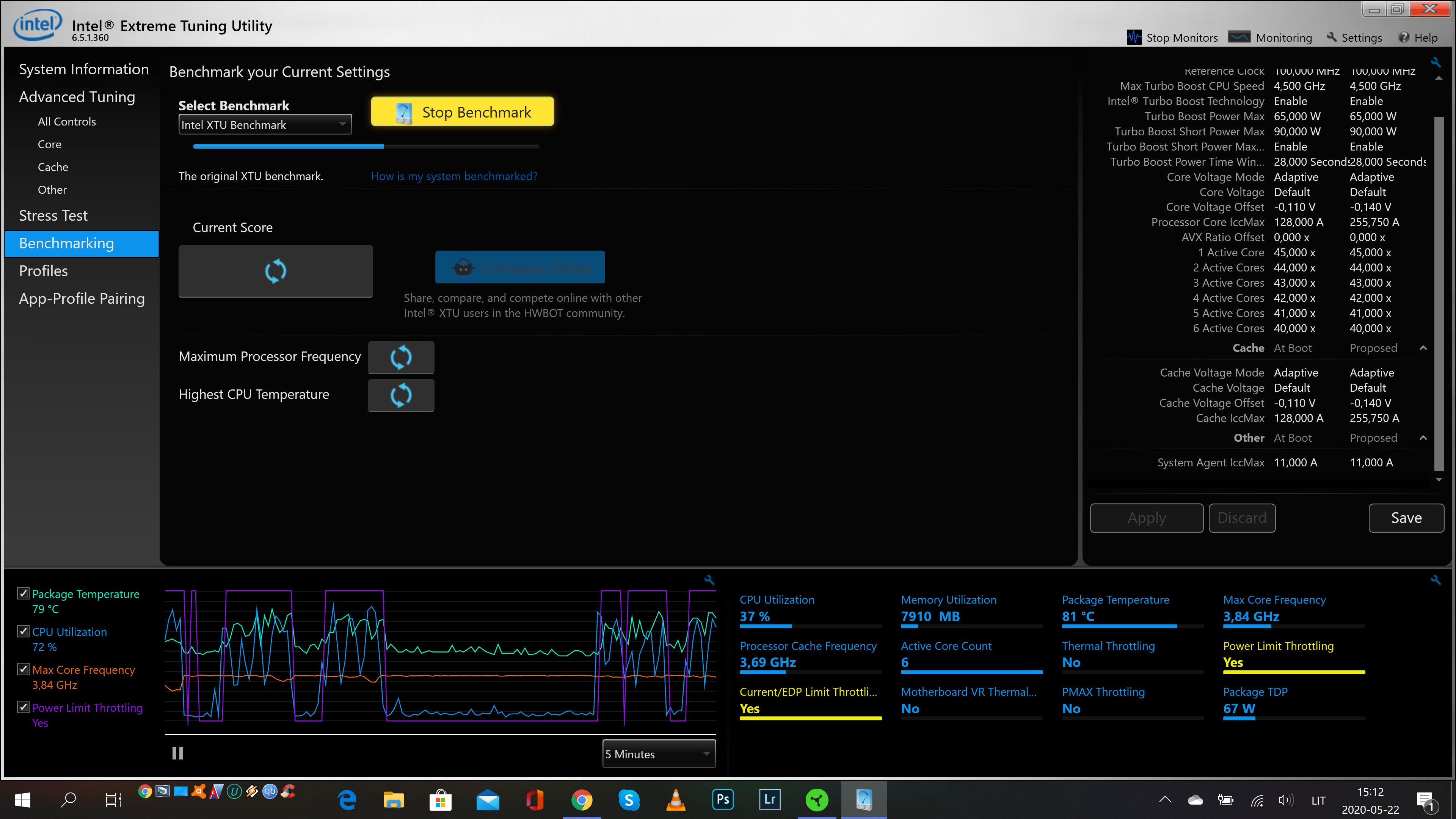Viewport: 1456px width, 819px height.
Task: Click Intel XTU icon on the taskbar
Action: (x=864, y=800)
